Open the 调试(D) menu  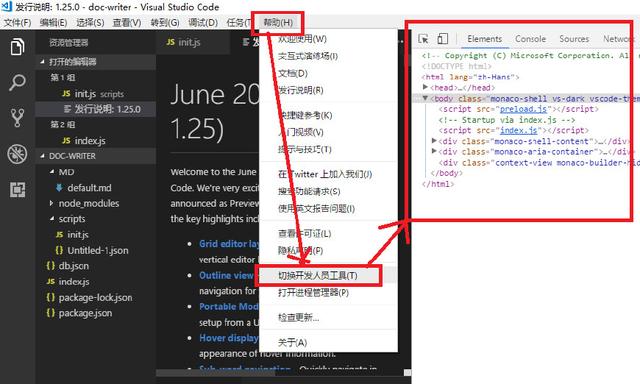pyautogui.click(x=203, y=22)
